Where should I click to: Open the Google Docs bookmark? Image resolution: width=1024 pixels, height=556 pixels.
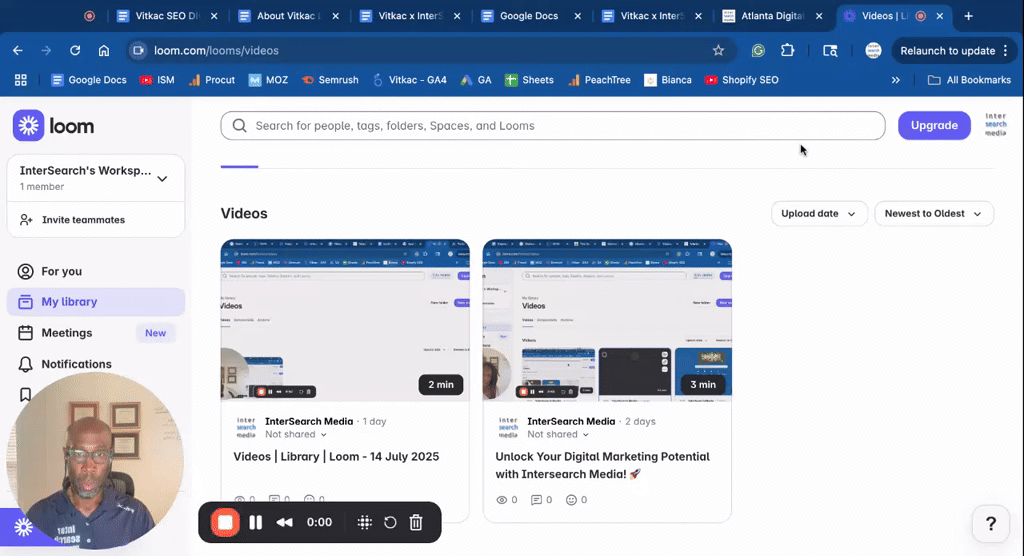pyautogui.click(x=89, y=80)
